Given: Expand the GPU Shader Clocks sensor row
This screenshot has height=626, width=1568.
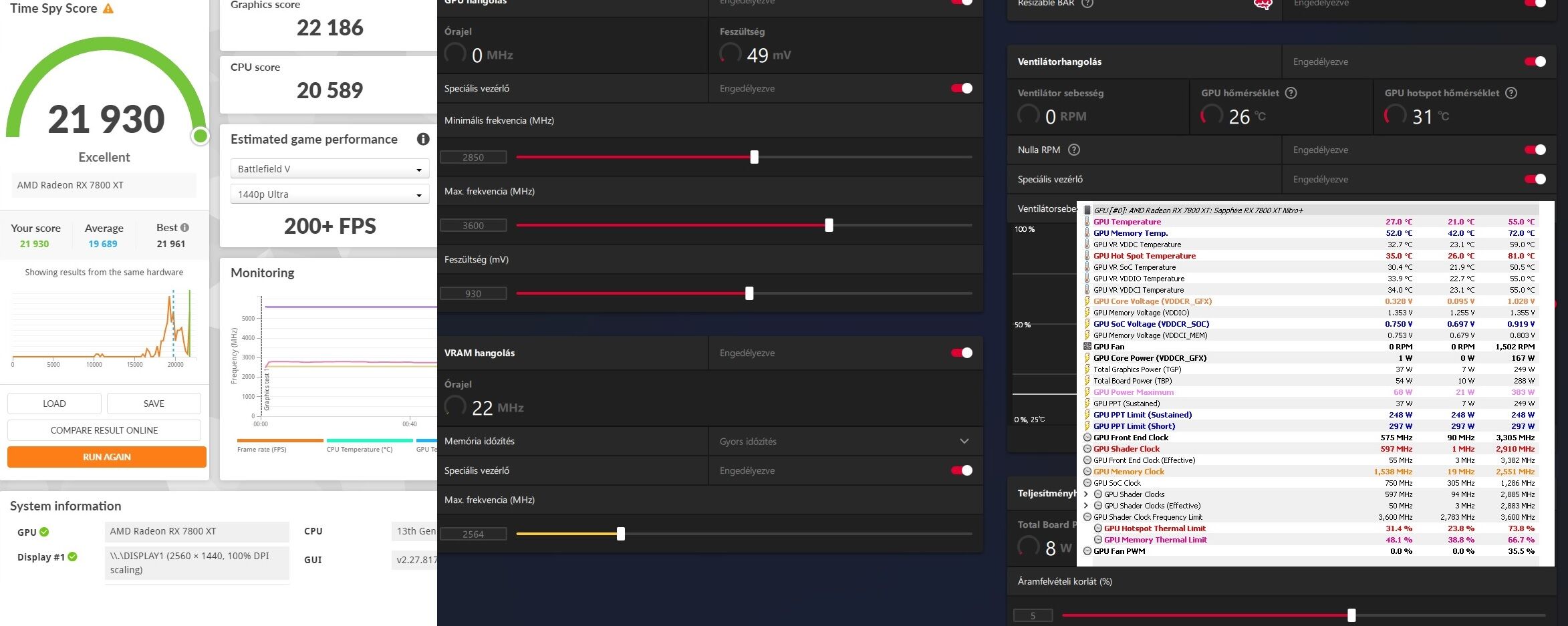Looking at the screenshot, I should pyautogui.click(x=1086, y=494).
